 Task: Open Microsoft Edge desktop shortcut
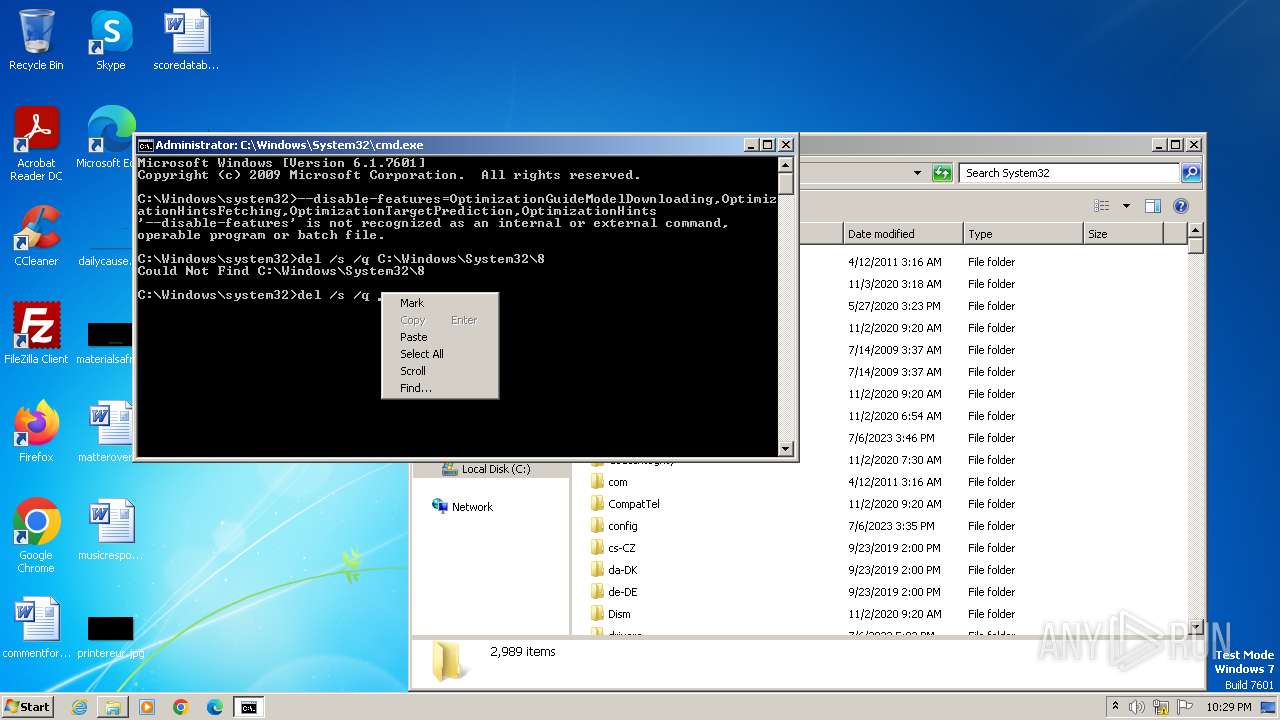(110, 138)
